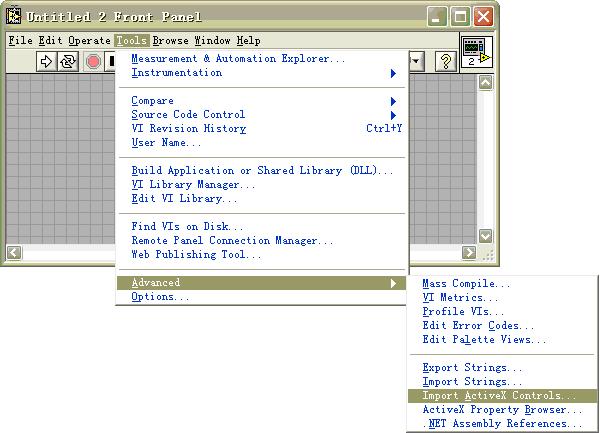600x433 pixels.
Task: Select VI Revision History entry
Action: [x=188, y=129]
